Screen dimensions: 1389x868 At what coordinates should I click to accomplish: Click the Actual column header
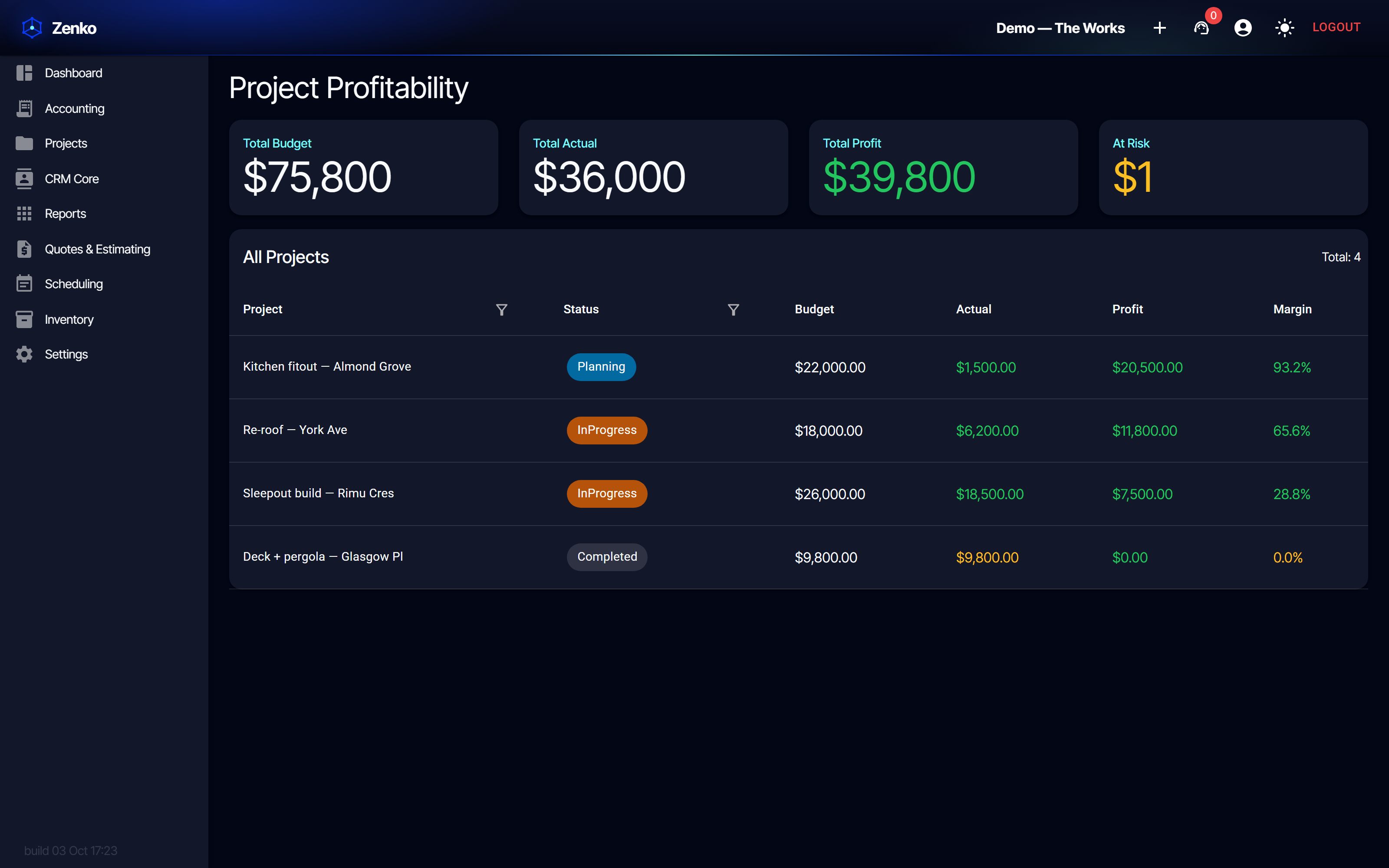974,309
